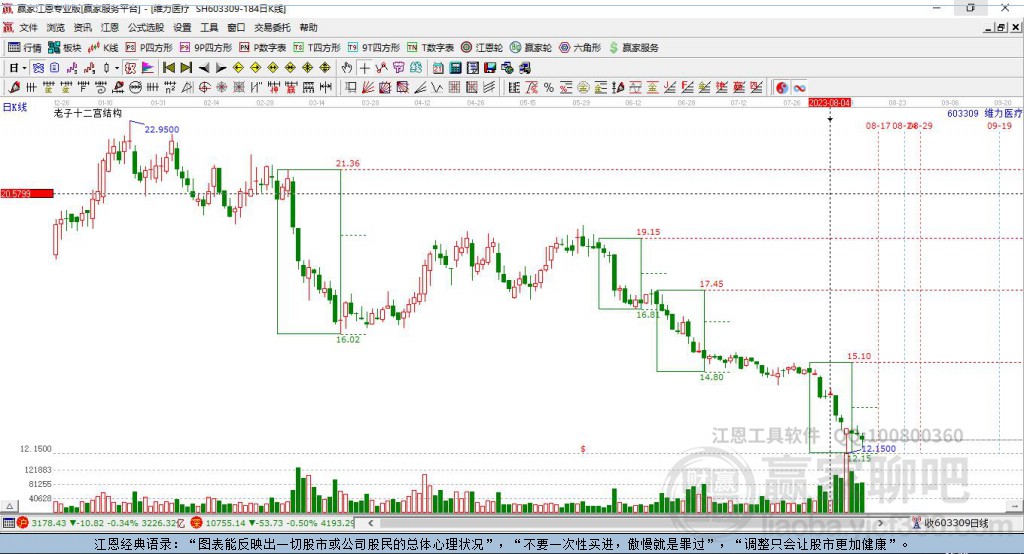The image size is (1024, 554).
Task: Click the 维力医疗 stock name
Action: click(x=1004, y=113)
